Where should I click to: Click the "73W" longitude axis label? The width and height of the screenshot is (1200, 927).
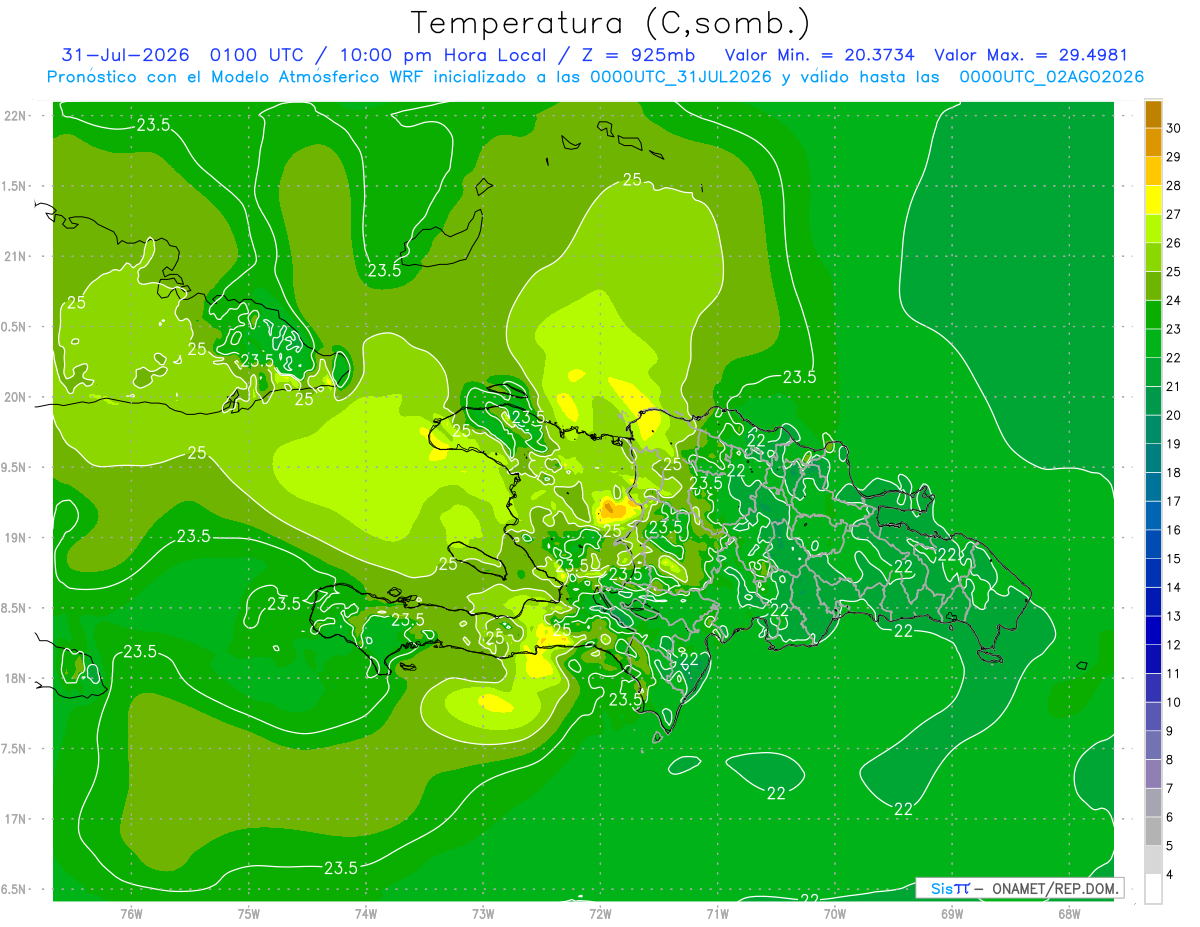(483, 913)
